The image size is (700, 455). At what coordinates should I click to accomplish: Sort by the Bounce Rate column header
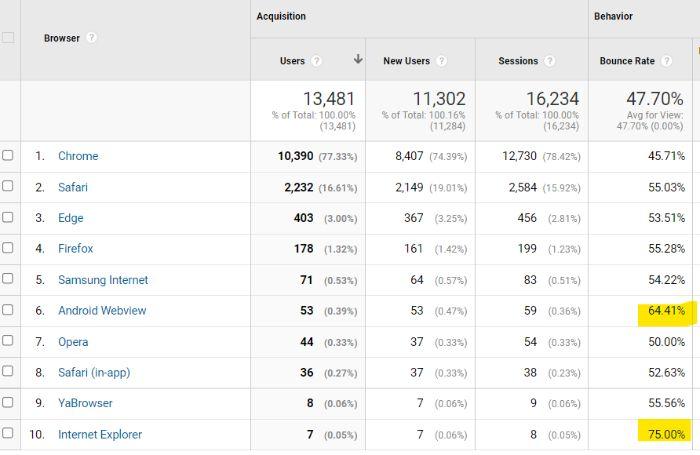627,61
